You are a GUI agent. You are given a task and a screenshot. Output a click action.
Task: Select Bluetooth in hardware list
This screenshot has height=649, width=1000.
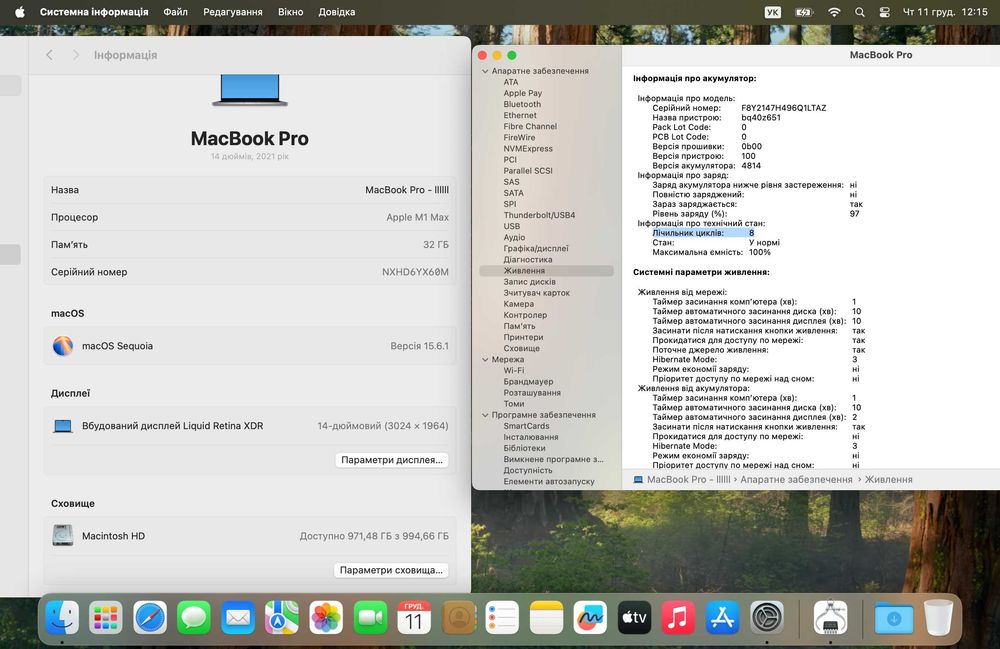522,104
